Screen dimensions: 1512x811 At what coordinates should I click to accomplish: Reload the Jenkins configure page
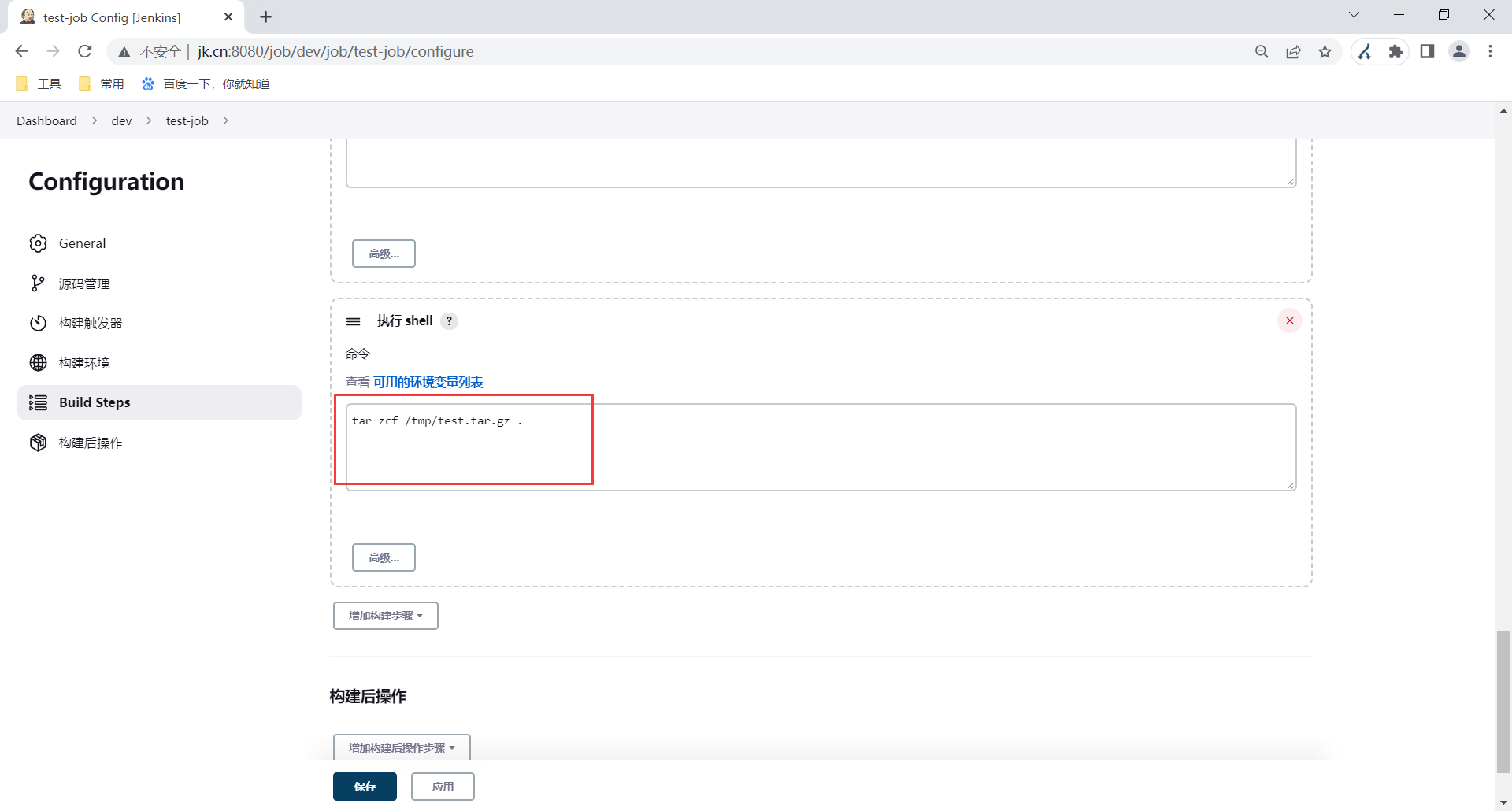85,51
